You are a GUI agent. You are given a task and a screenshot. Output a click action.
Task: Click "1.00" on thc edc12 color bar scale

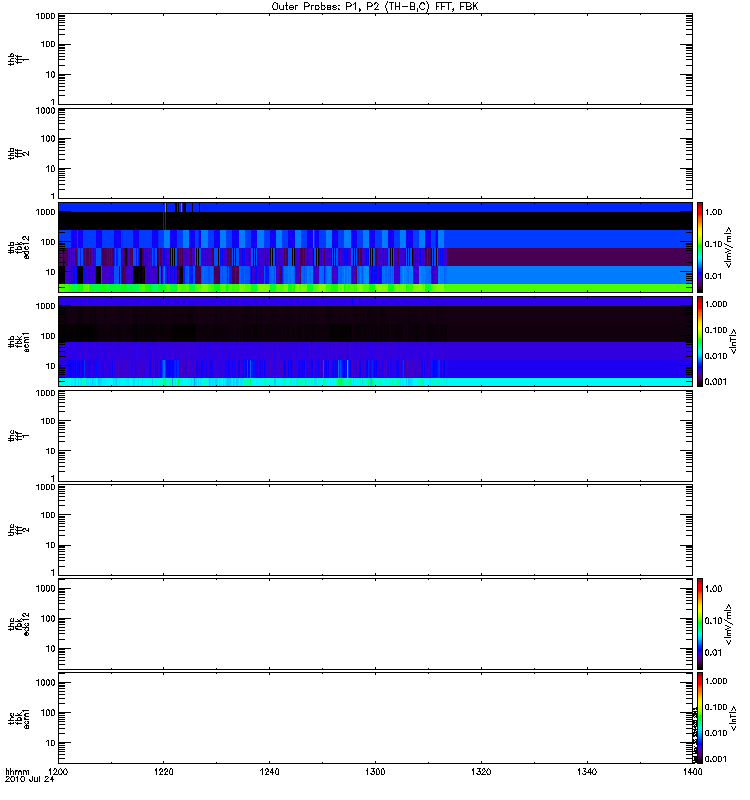[713, 589]
